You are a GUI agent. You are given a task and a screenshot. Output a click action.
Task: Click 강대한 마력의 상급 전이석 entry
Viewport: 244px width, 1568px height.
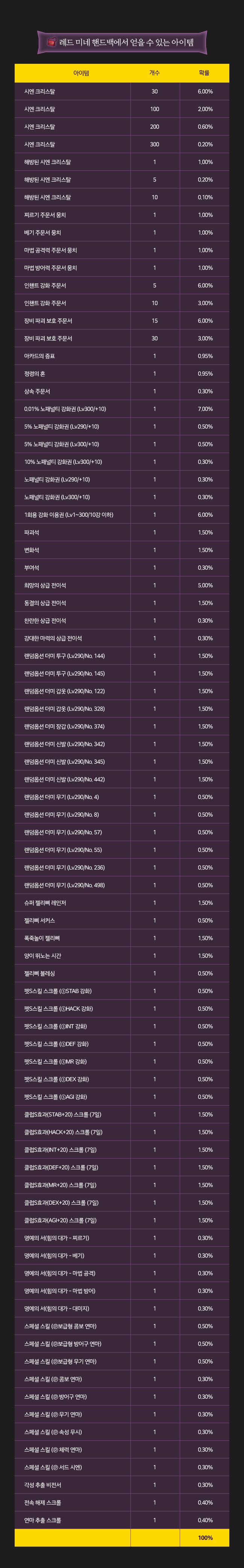tap(53, 638)
